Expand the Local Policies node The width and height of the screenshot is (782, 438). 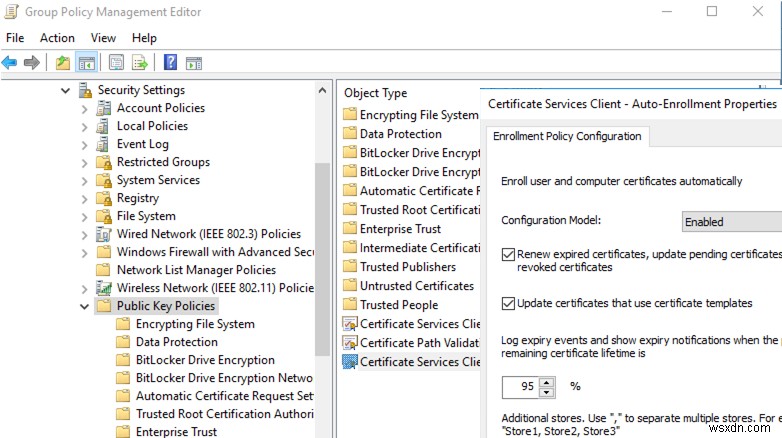pos(84,127)
